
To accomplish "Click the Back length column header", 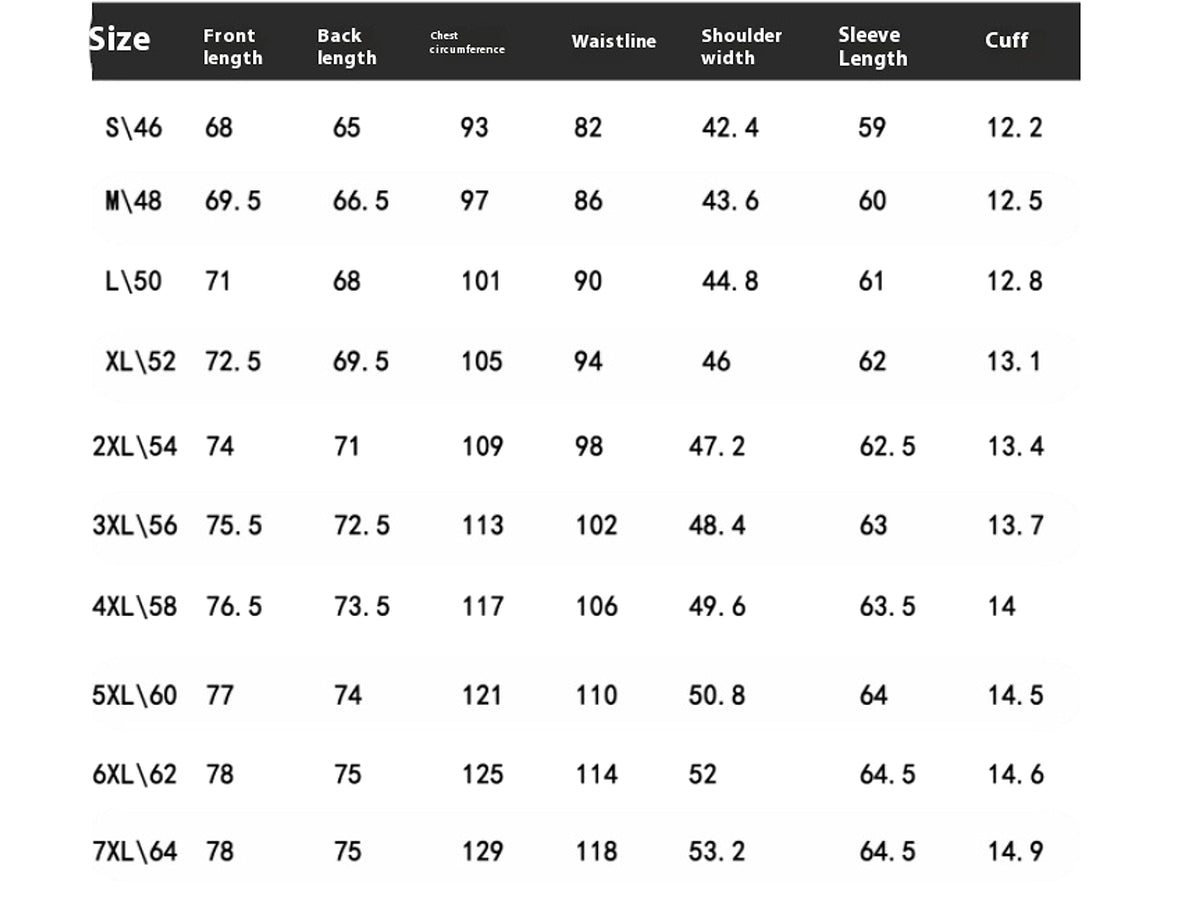I will (x=347, y=47).
